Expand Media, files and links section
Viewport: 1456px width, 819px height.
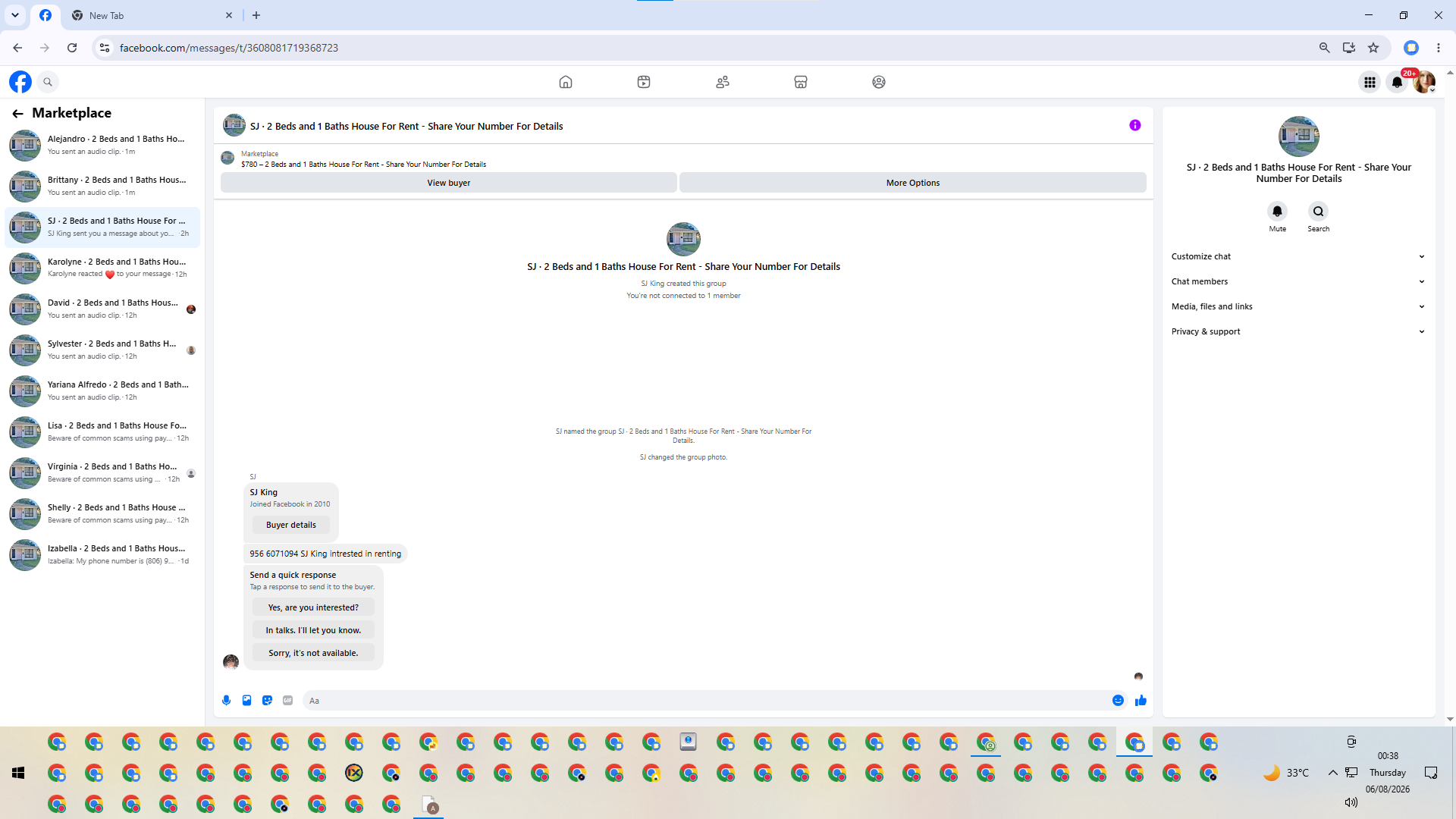point(1298,306)
